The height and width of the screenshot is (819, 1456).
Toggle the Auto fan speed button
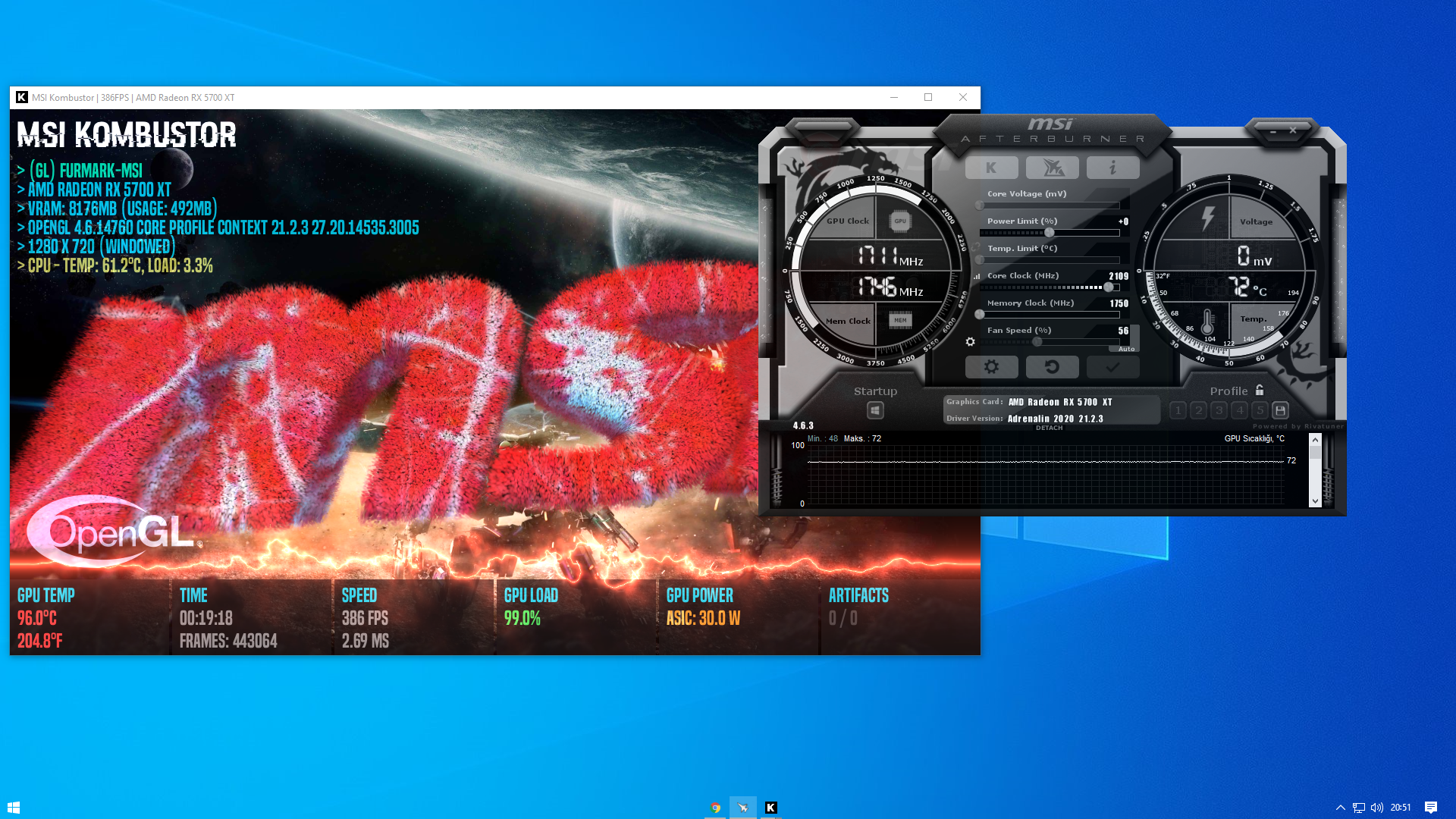click(1126, 349)
